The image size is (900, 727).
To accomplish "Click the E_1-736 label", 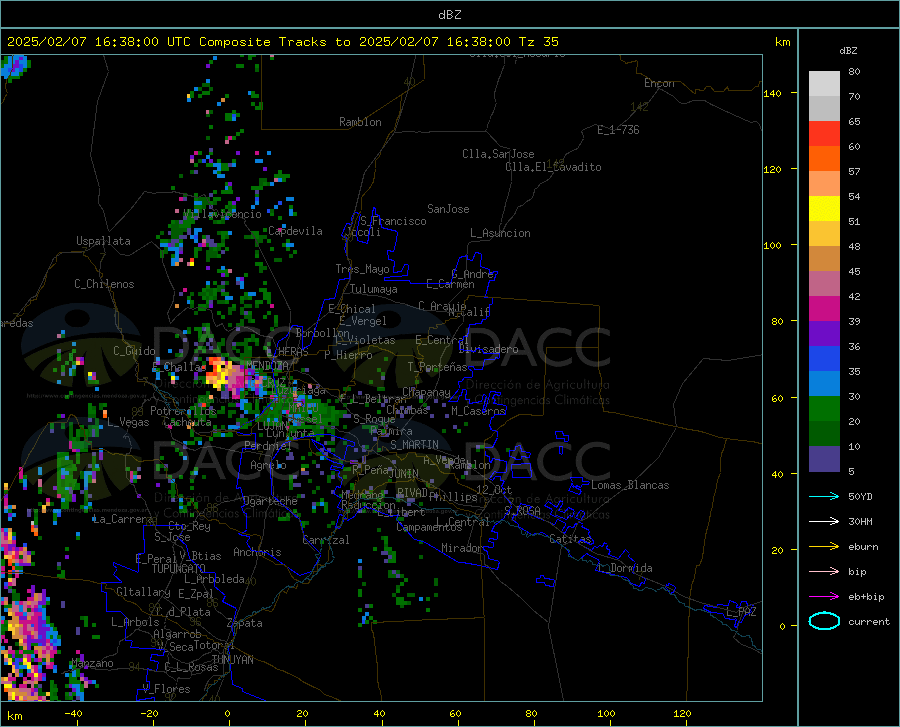I will [618, 130].
